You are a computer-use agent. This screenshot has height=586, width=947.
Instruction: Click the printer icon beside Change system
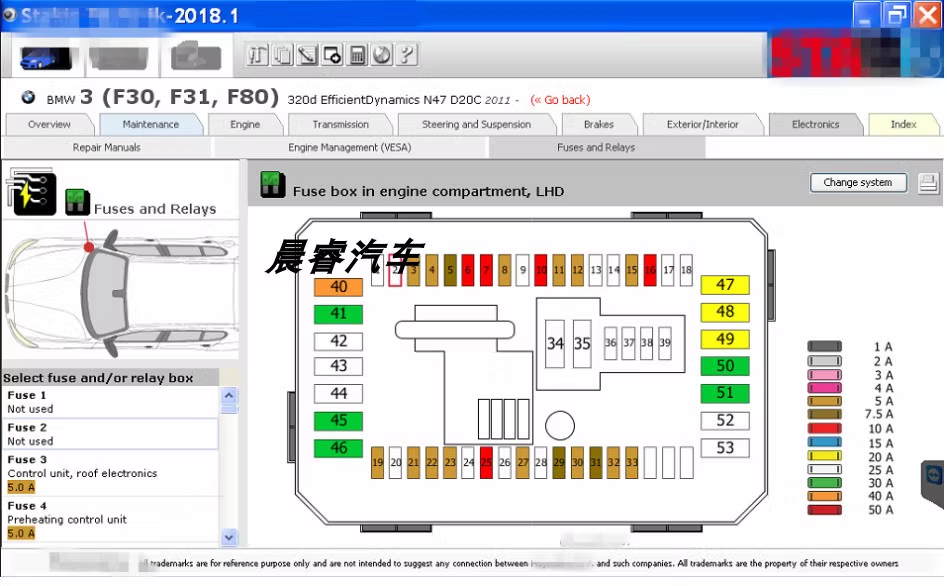click(x=928, y=182)
